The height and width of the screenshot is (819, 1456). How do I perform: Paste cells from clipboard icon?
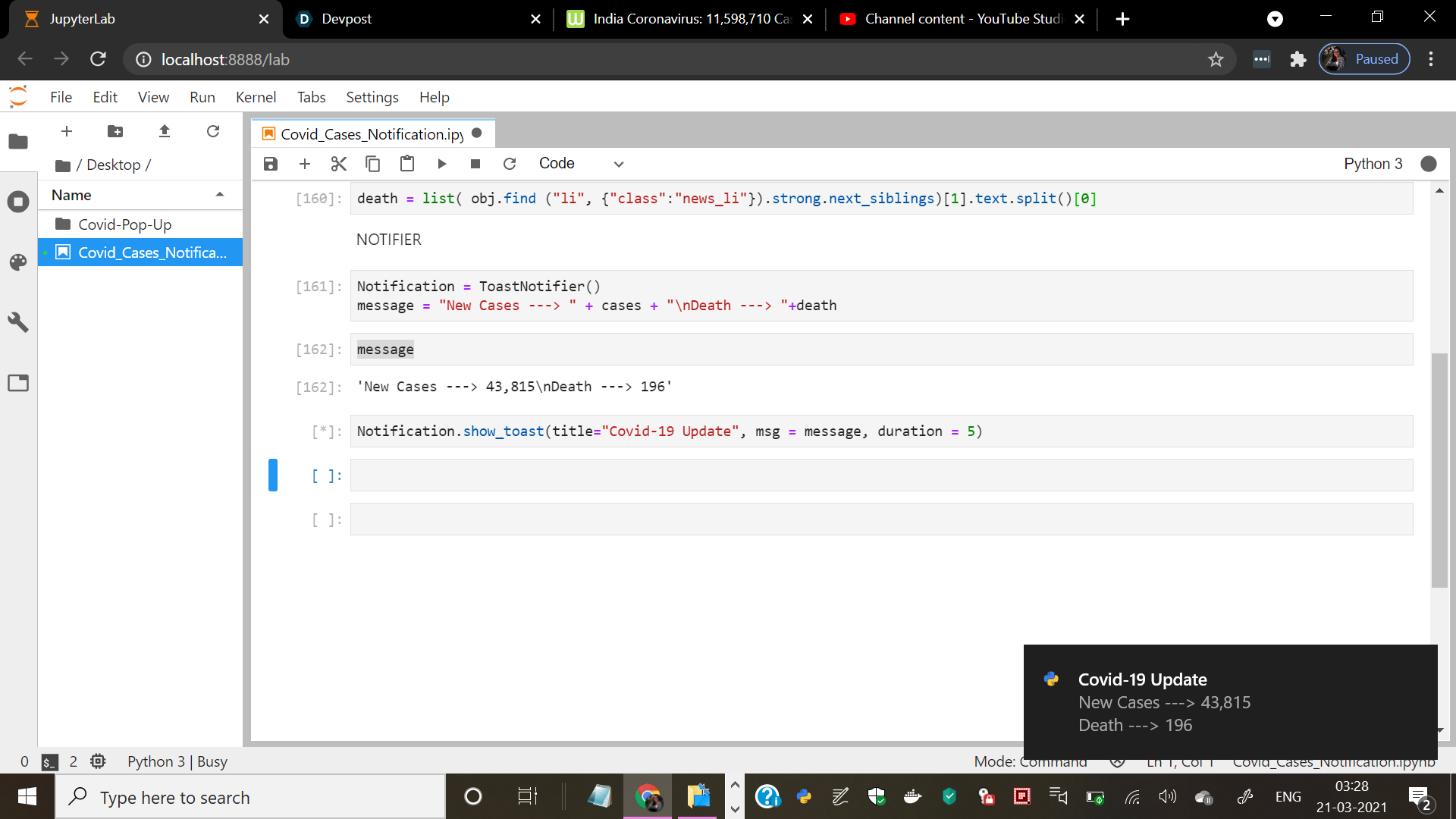click(x=407, y=164)
